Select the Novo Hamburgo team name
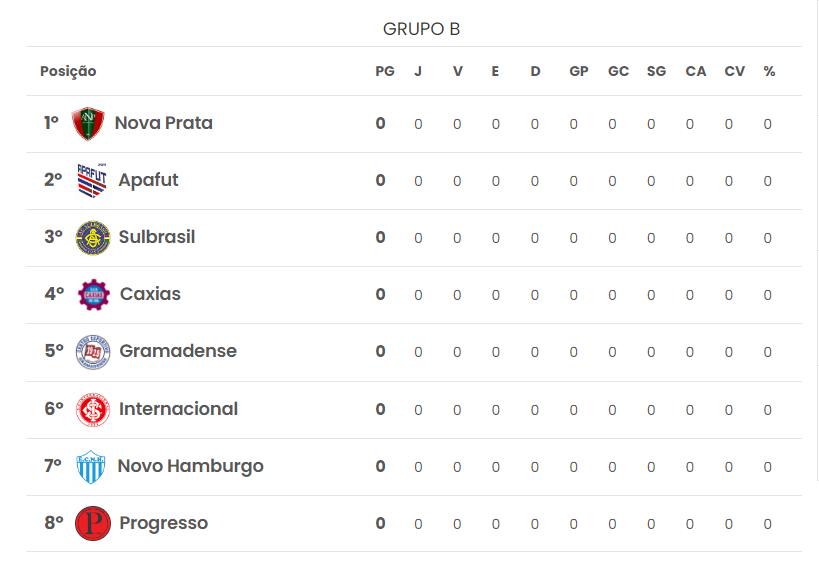This screenshot has height=579, width=819. pyautogui.click(x=191, y=466)
